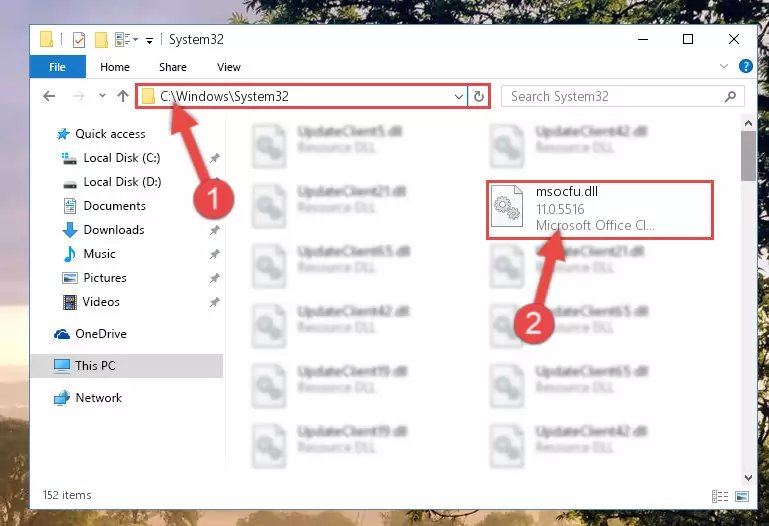Switch to Details view in the status bar

pos(719,497)
